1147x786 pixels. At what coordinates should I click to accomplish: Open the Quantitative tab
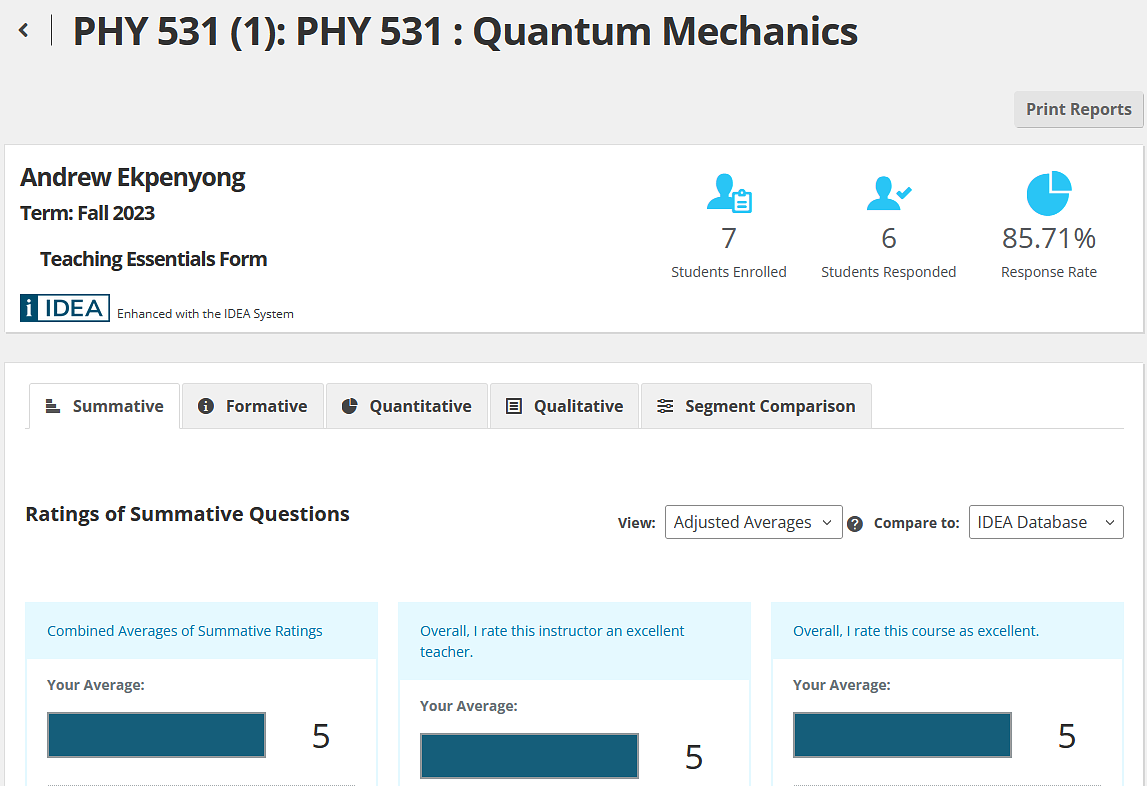coord(407,406)
